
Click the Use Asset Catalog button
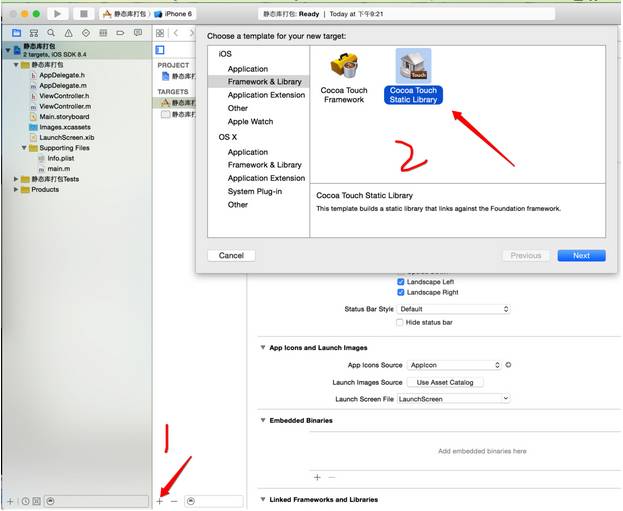pyautogui.click(x=445, y=382)
